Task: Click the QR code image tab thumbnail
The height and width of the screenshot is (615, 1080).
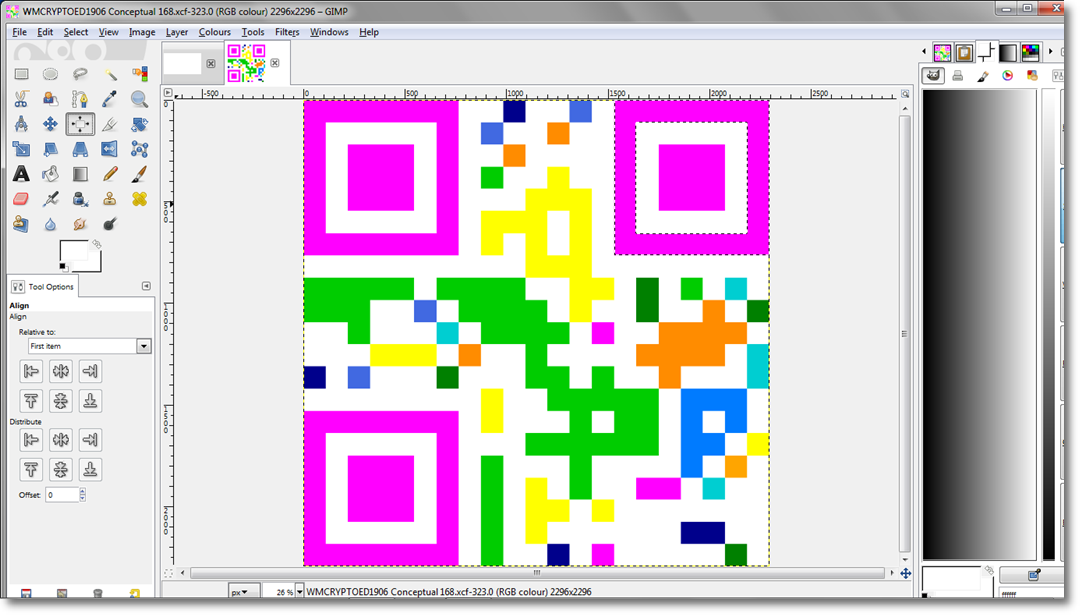Action: click(x=246, y=63)
